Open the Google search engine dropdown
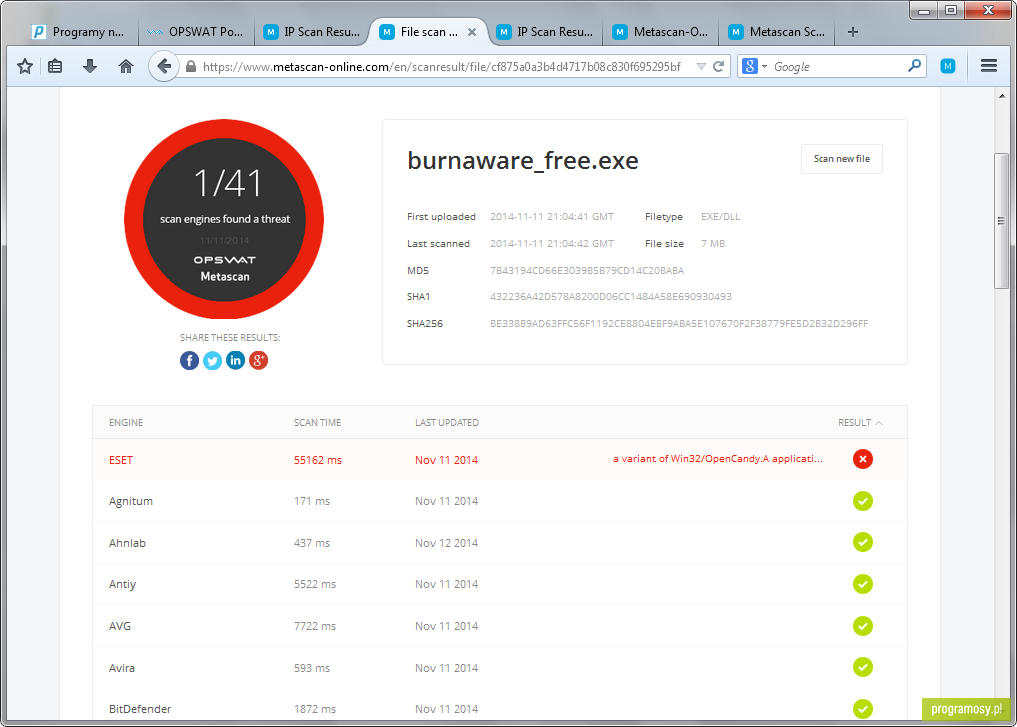This screenshot has width=1017, height=727. click(754, 66)
